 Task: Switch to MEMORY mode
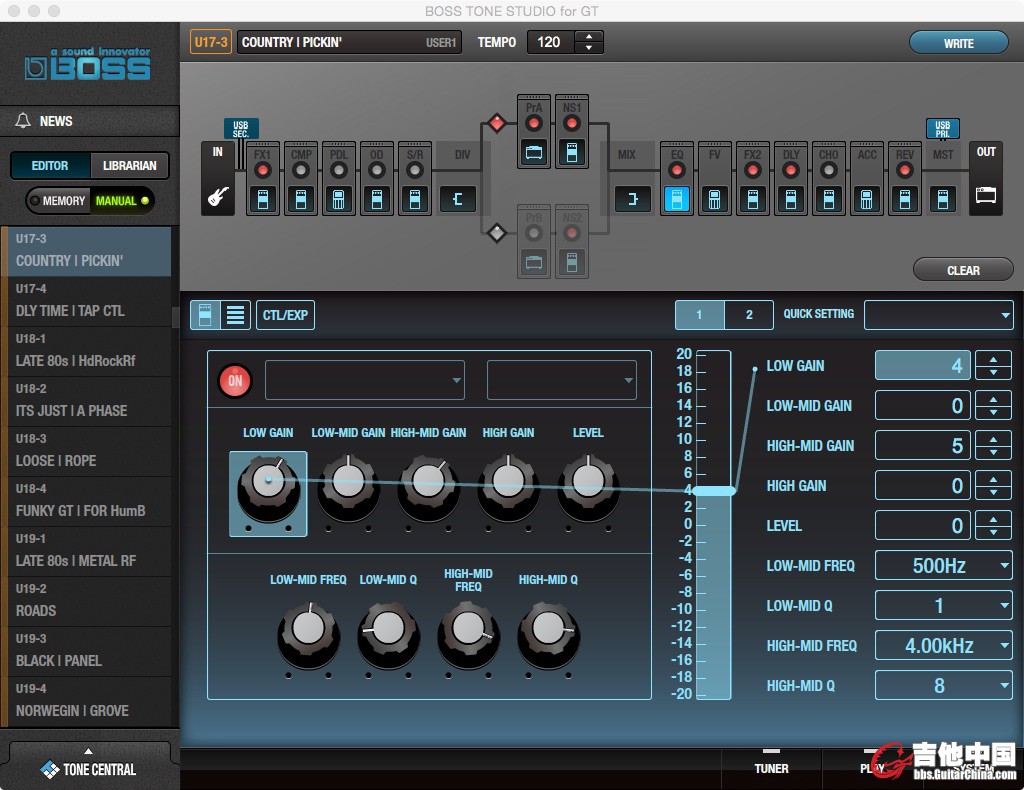pos(58,201)
